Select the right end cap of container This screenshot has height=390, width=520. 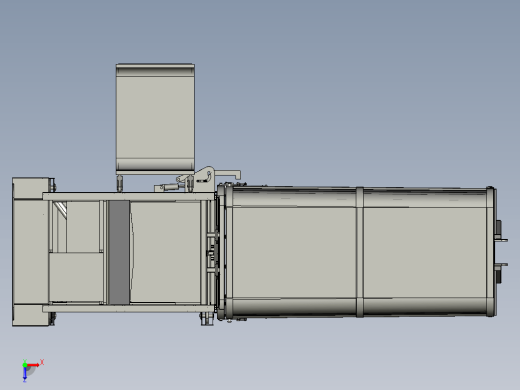492,252
